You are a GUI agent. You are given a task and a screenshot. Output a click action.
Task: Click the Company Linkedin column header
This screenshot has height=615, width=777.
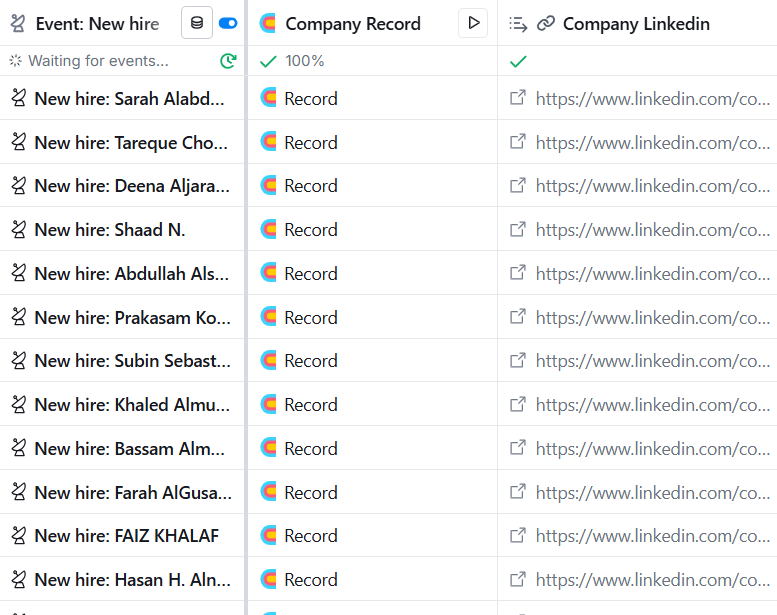tap(636, 24)
